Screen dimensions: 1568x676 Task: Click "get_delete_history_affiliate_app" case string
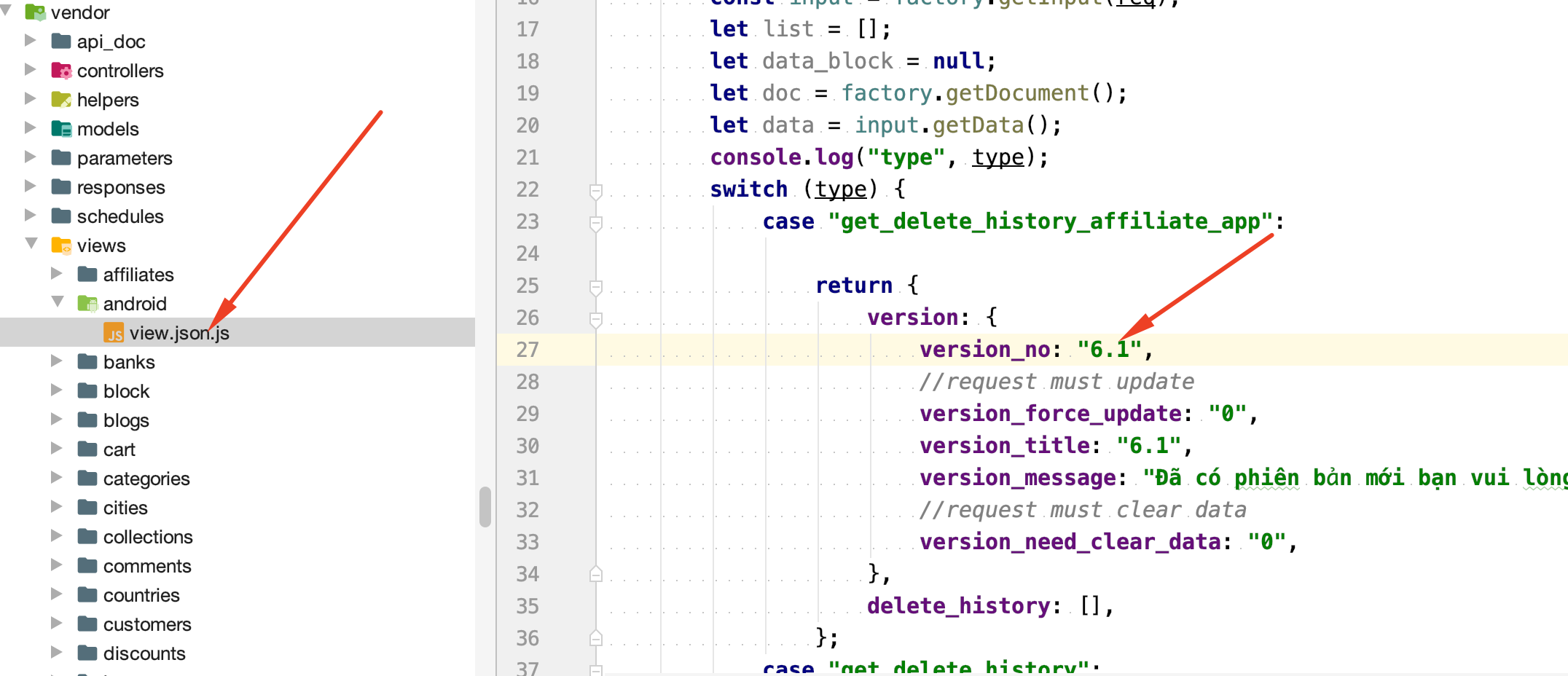(1050, 221)
